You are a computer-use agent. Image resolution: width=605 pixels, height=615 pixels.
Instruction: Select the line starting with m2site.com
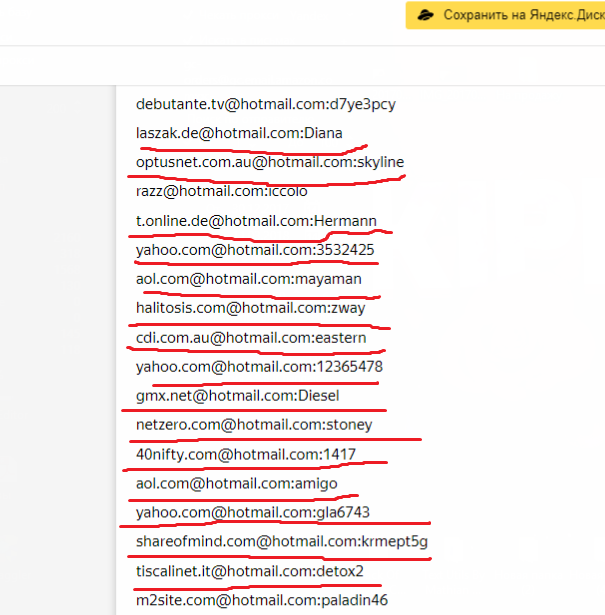(262, 600)
